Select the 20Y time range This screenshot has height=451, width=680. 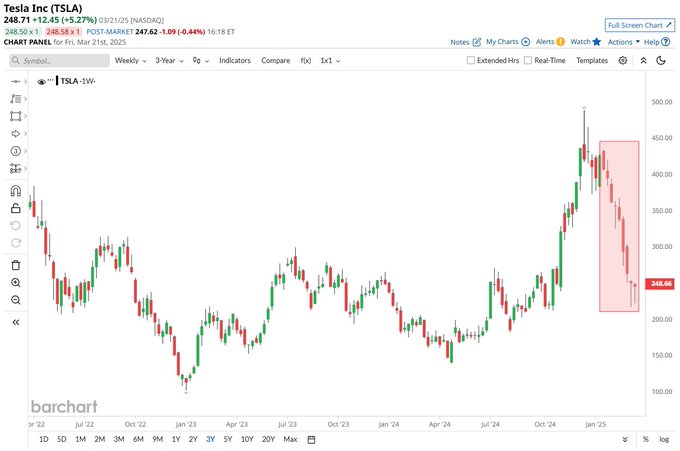268,439
